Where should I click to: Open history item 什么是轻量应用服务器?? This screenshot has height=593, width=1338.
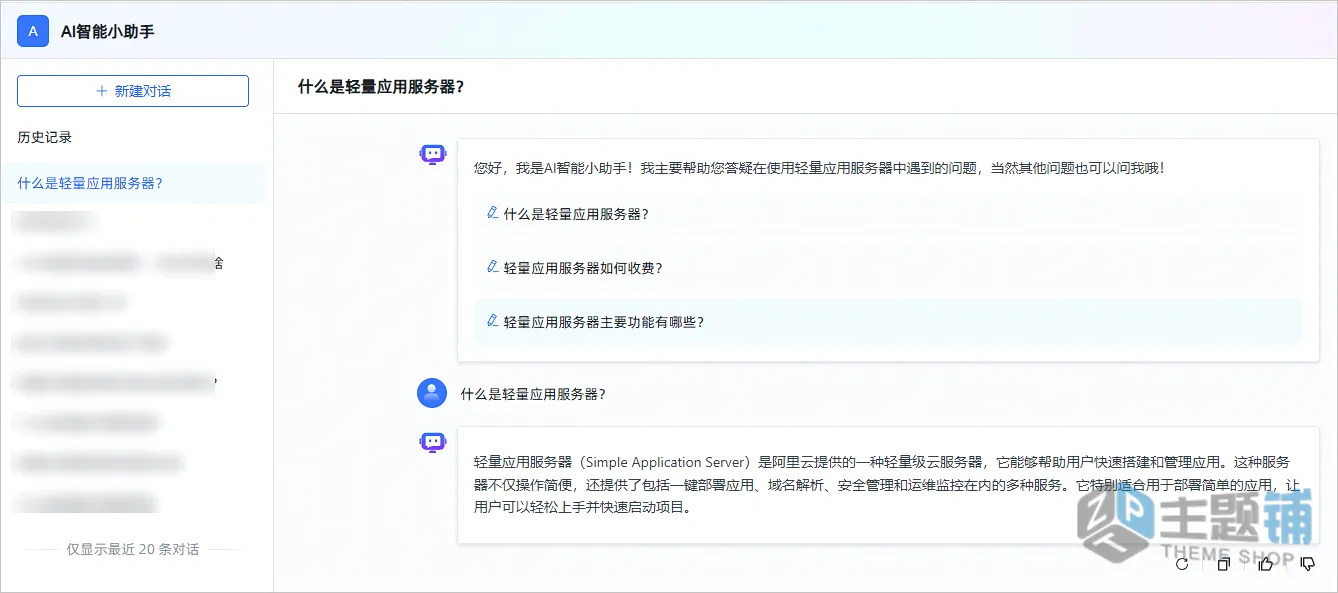tap(133, 183)
